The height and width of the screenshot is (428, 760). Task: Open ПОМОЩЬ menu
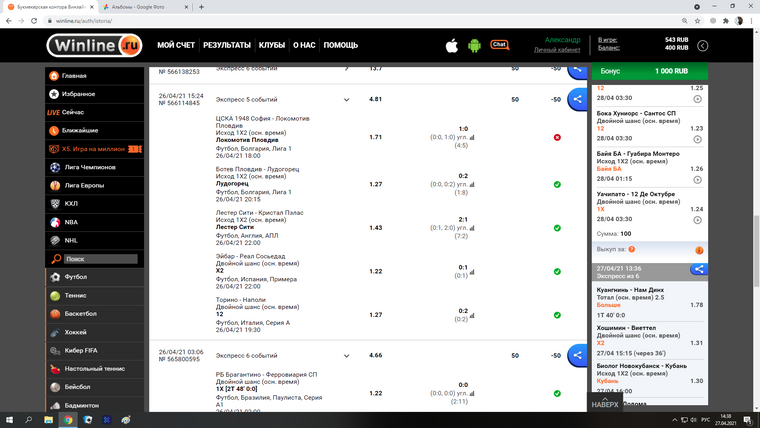tap(341, 45)
